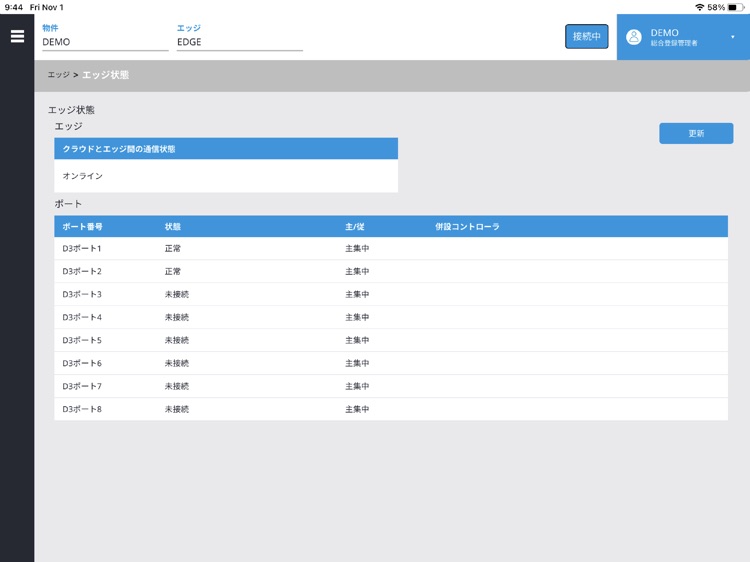Click the 併設コントローラ column header
Screen dimensions: 750x562
pyautogui.click(x=467, y=227)
